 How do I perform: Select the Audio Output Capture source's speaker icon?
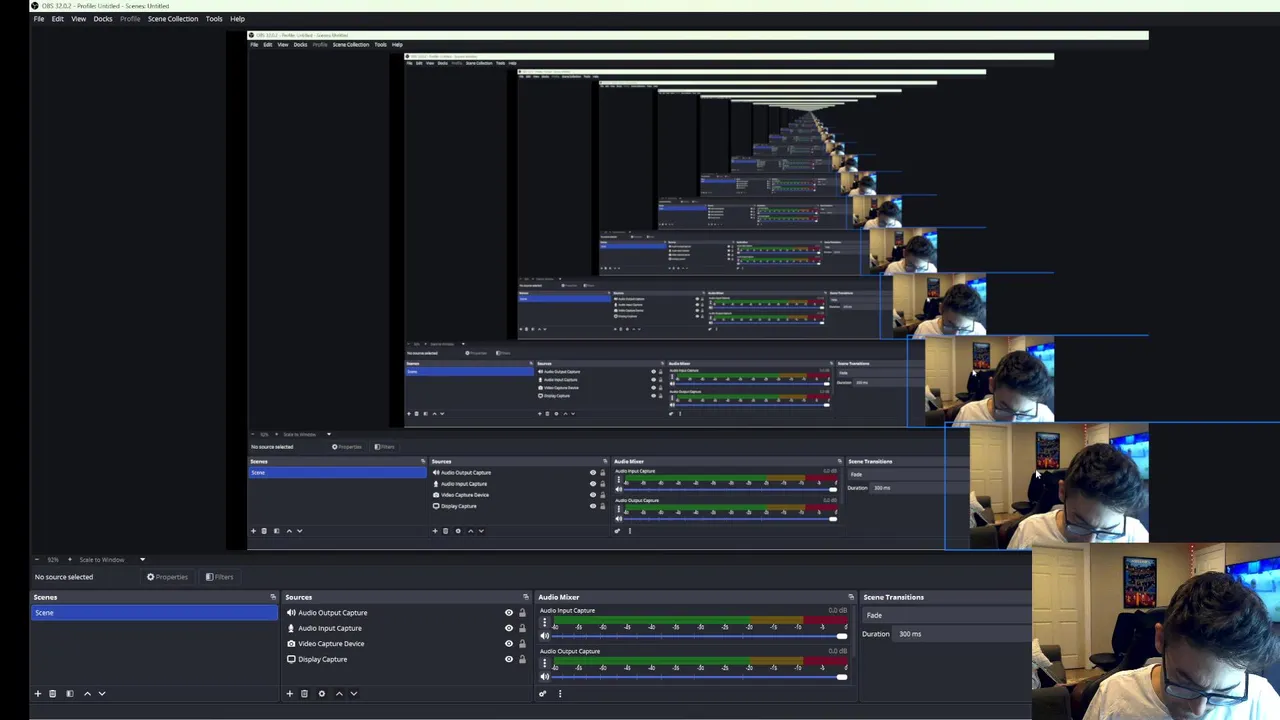tap(291, 613)
